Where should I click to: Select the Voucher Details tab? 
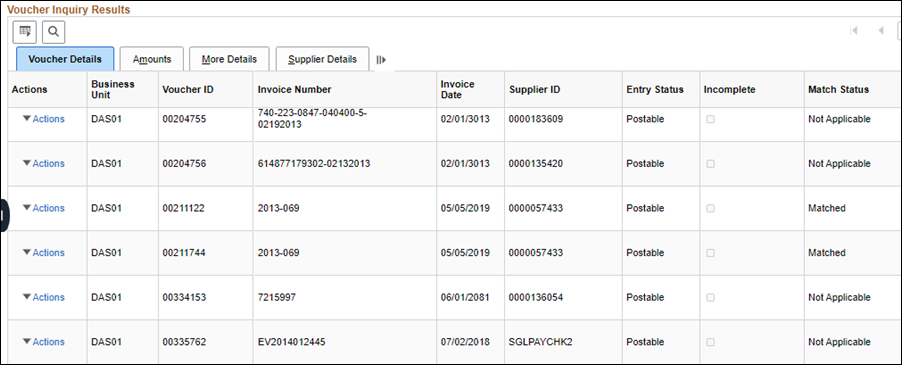65,59
